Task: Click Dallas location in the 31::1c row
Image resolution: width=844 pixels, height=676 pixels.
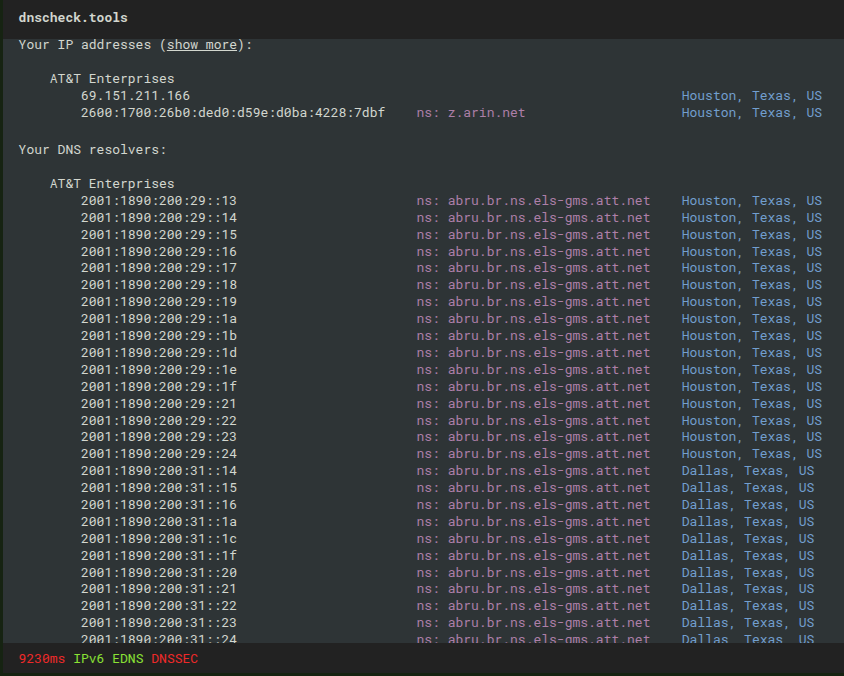Action: tap(748, 539)
